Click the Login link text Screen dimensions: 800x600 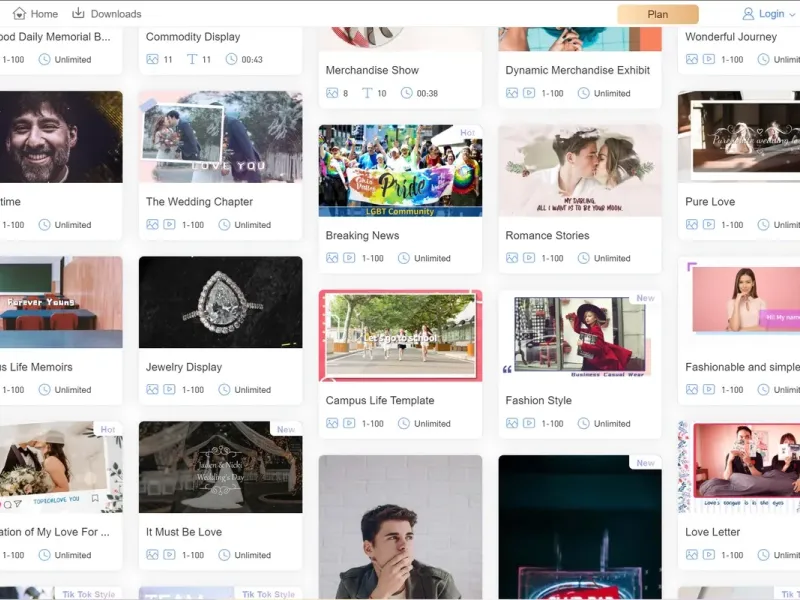pyautogui.click(x=771, y=14)
